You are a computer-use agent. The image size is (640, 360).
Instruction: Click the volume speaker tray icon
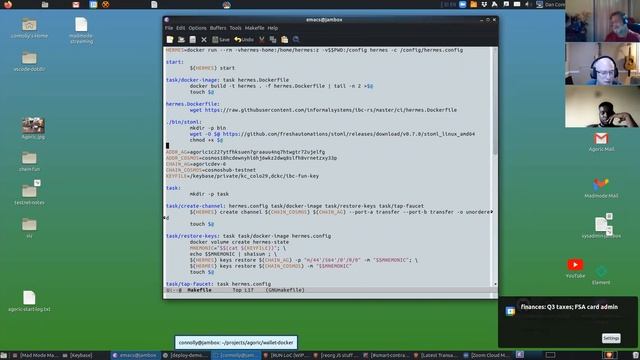coord(527,4)
